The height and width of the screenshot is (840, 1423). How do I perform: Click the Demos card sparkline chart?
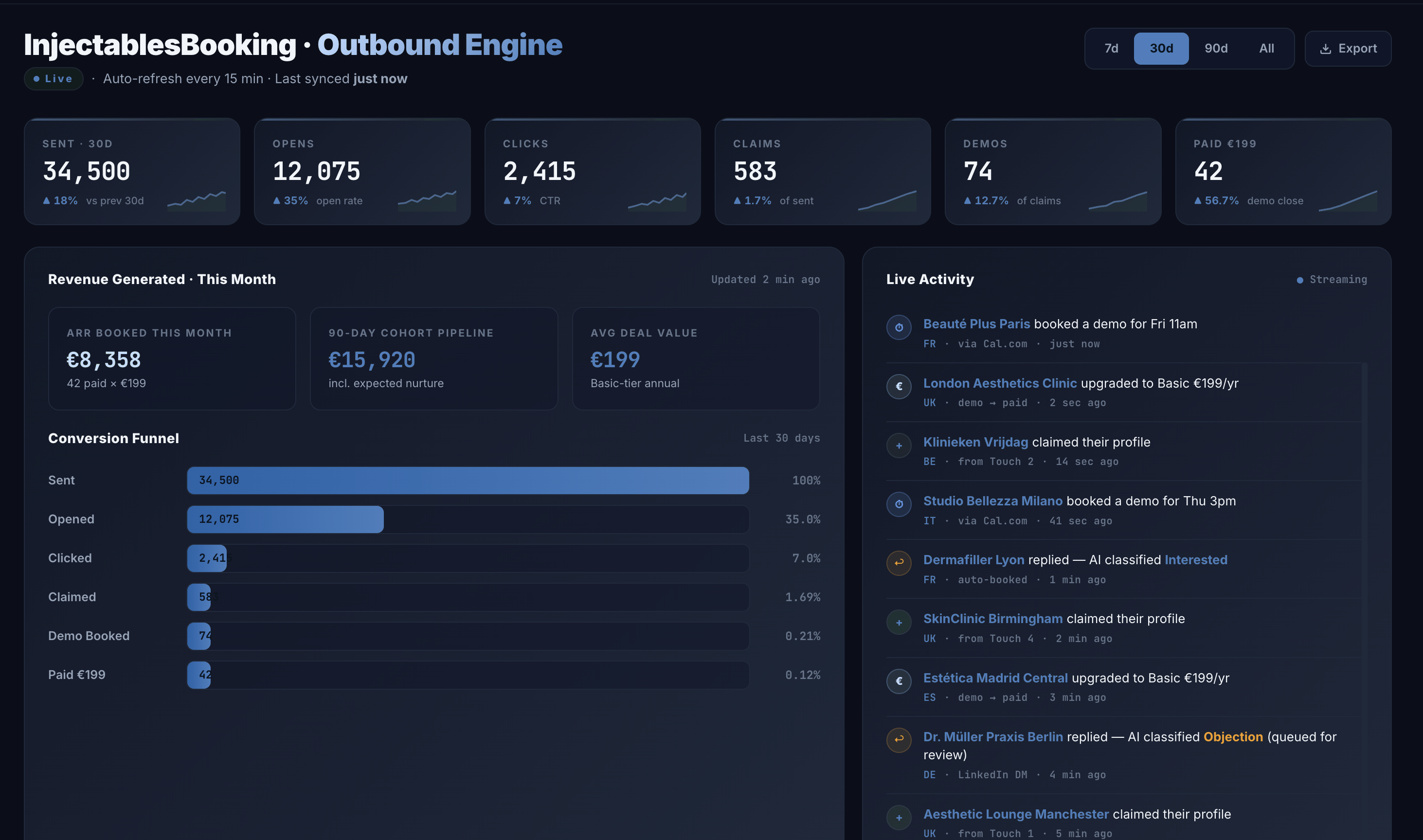1117,200
